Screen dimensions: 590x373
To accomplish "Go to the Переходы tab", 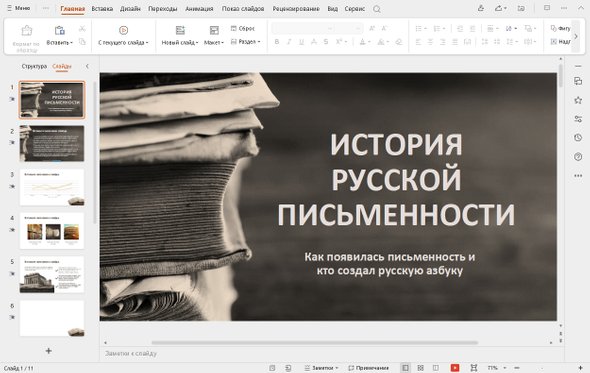I will [x=163, y=8].
